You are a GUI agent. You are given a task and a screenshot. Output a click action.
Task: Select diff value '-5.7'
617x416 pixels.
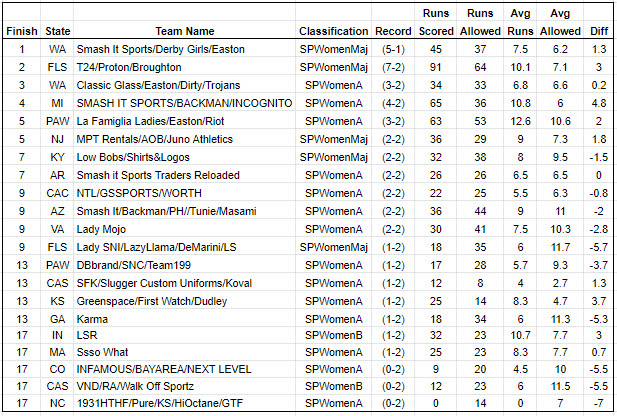[x=599, y=247]
